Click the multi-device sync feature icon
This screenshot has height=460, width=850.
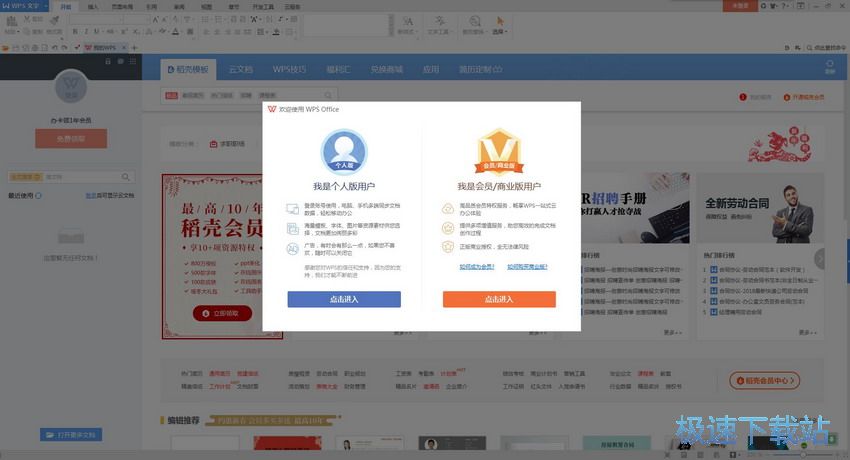click(x=293, y=209)
